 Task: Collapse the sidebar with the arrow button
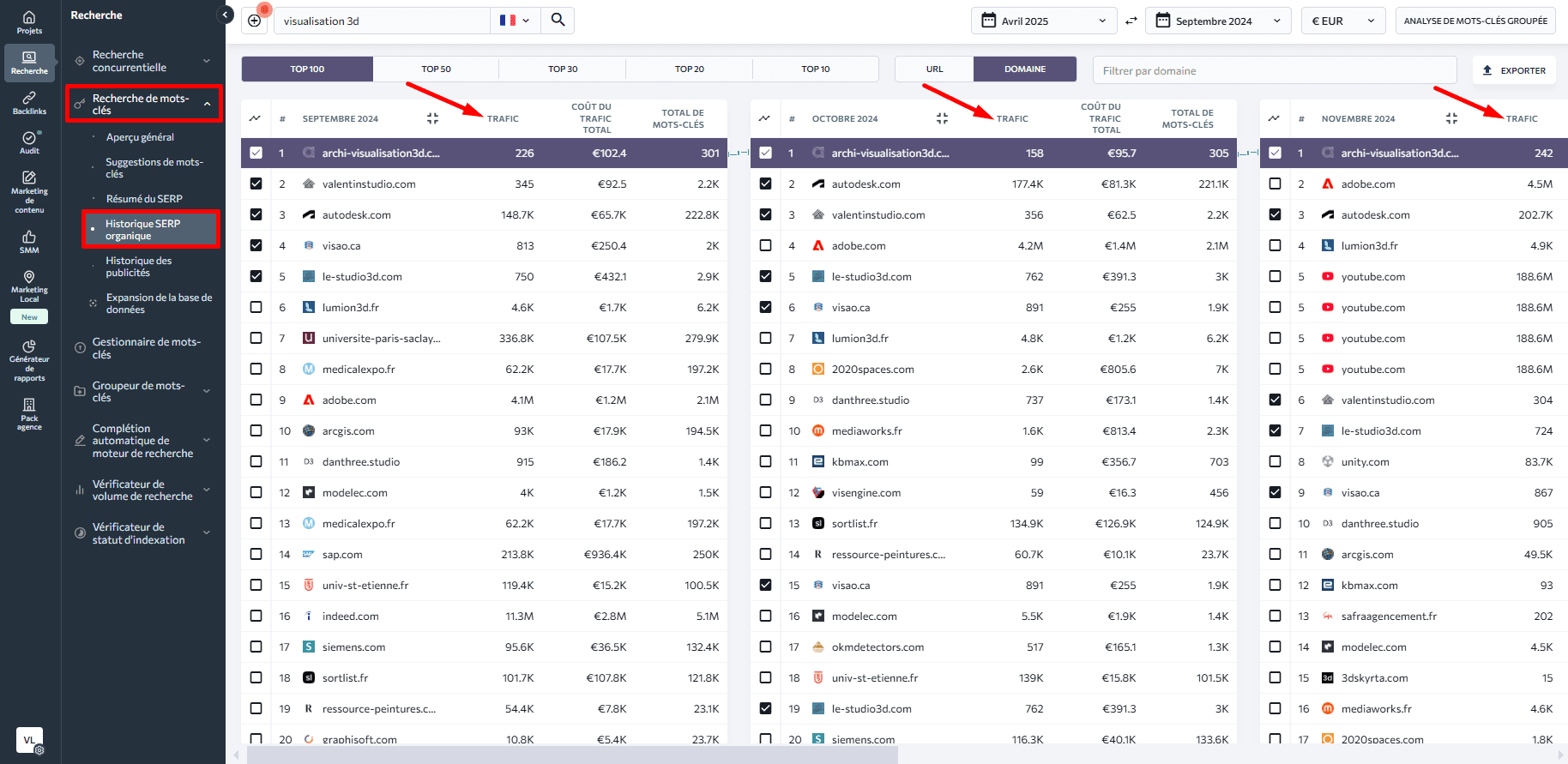tap(226, 15)
